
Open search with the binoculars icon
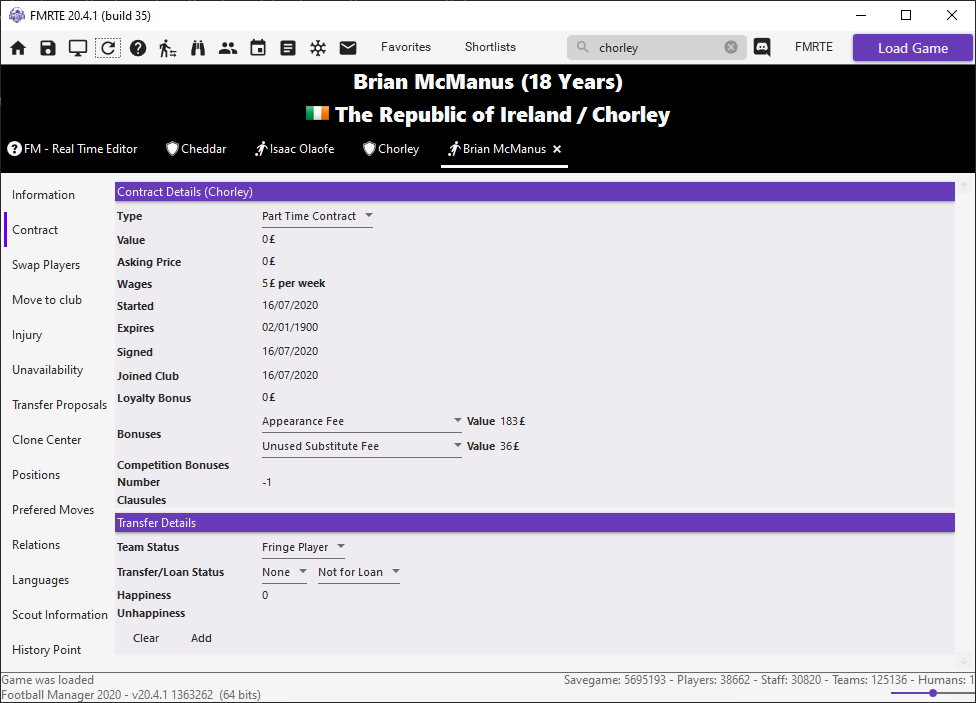pyautogui.click(x=198, y=48)
